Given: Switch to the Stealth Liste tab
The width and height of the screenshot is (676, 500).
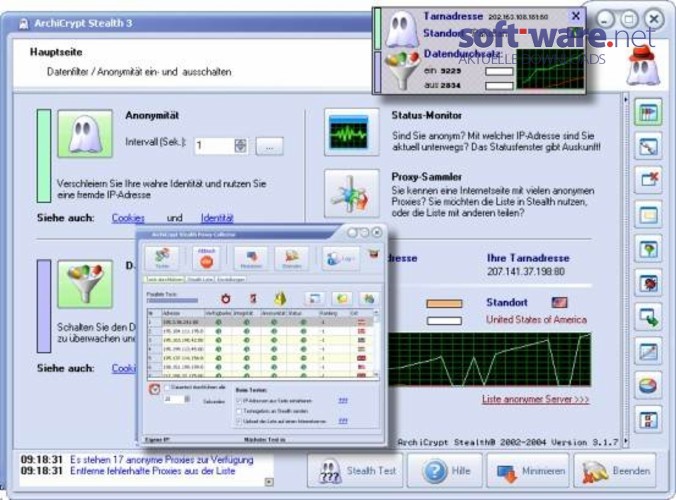Looking at the screenshot, I should [200, 279].
